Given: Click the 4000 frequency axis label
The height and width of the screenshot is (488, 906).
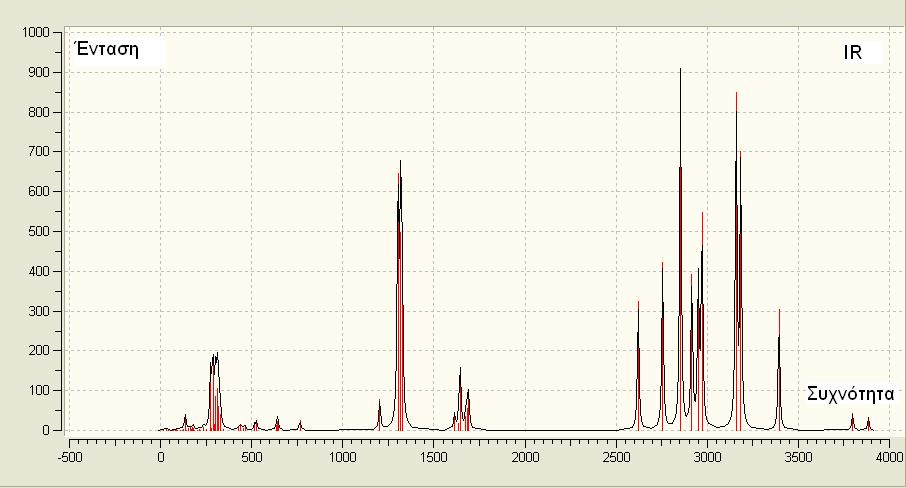Looking at the screenshot, I should click(x=889, y=458).
